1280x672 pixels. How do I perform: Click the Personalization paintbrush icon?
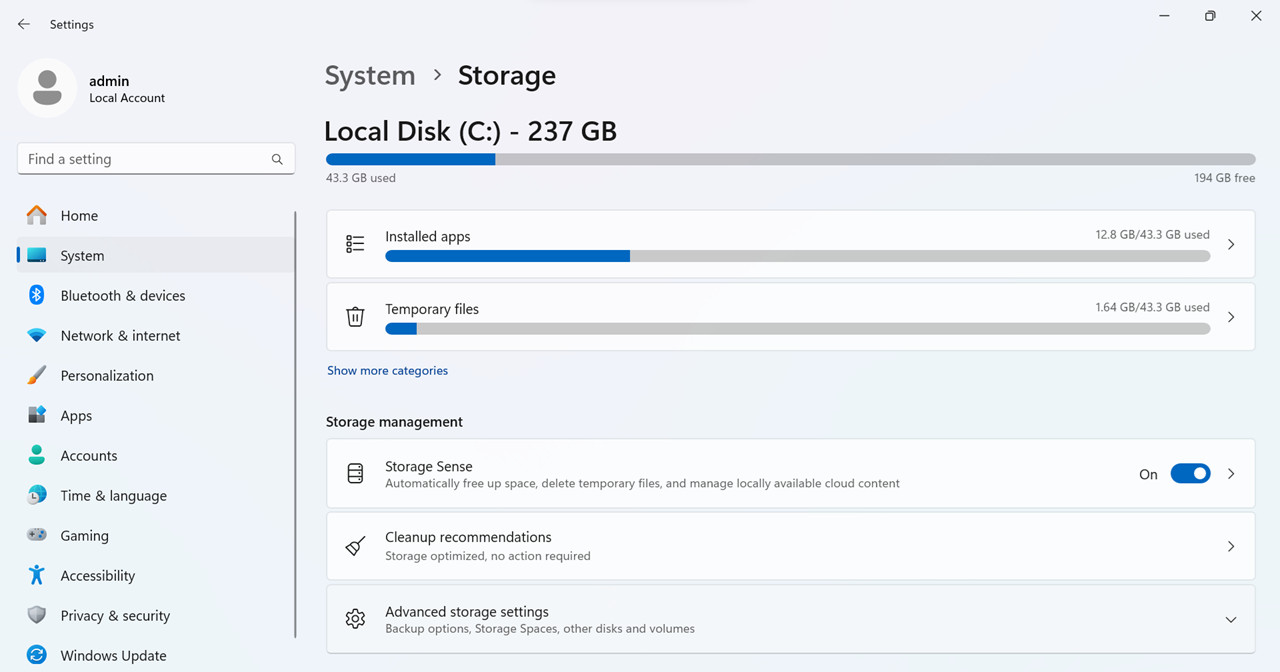(37, 375)
